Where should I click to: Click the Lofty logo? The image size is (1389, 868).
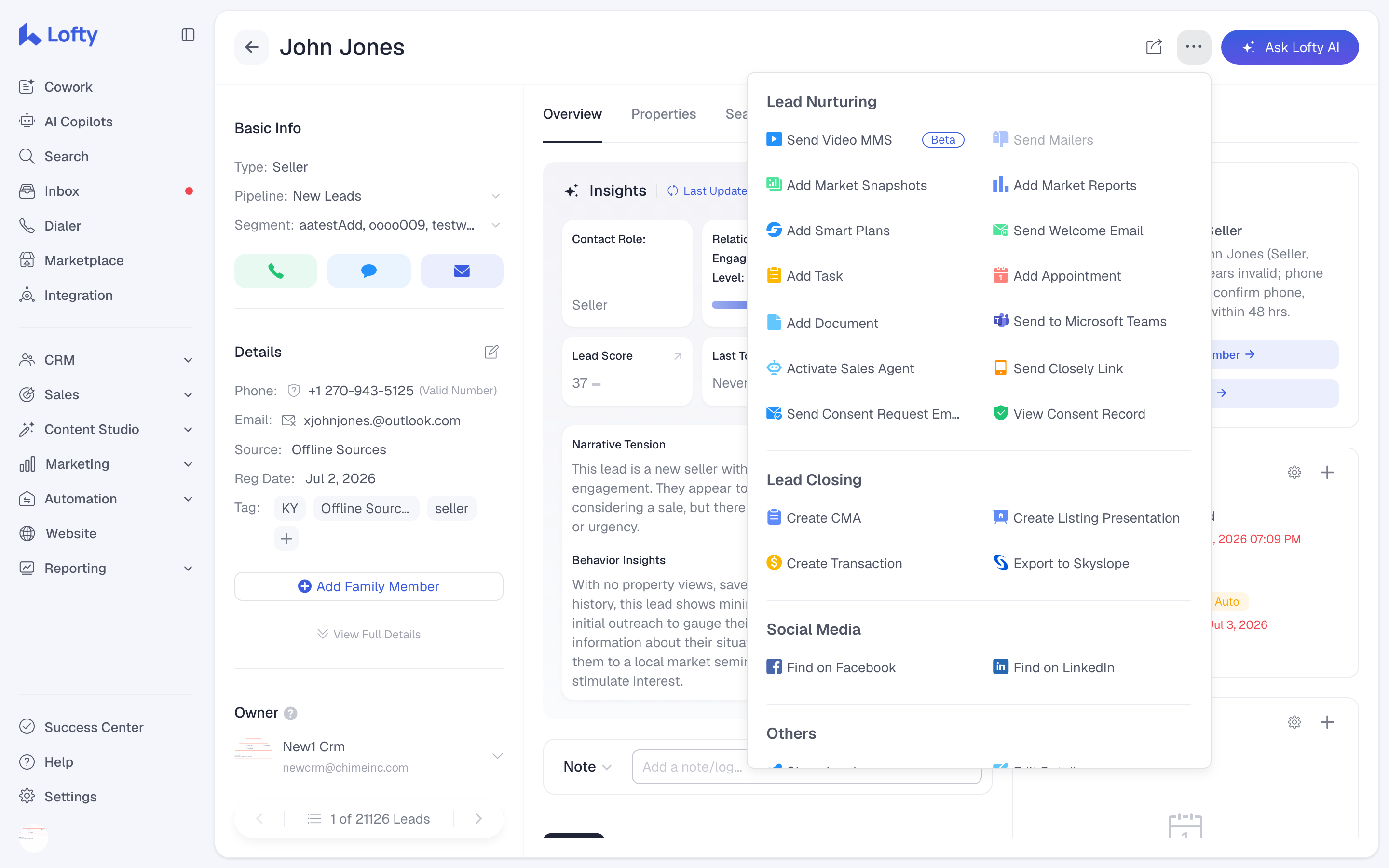[58, 34]
